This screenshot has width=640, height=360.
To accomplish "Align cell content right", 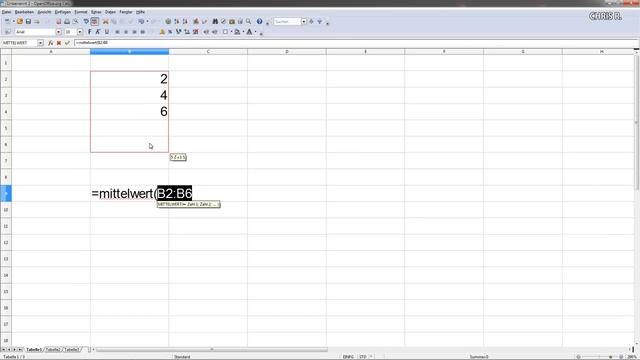I will pyautogui.click(x=134, y=32).
